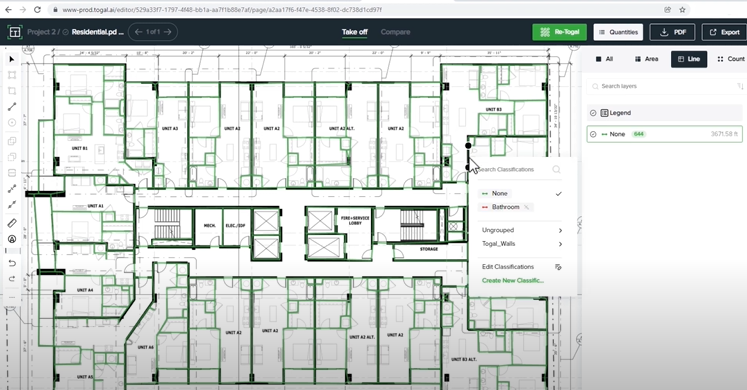
Task: Open the Project 2 breadcrumb
Action: tap(41, 32)
